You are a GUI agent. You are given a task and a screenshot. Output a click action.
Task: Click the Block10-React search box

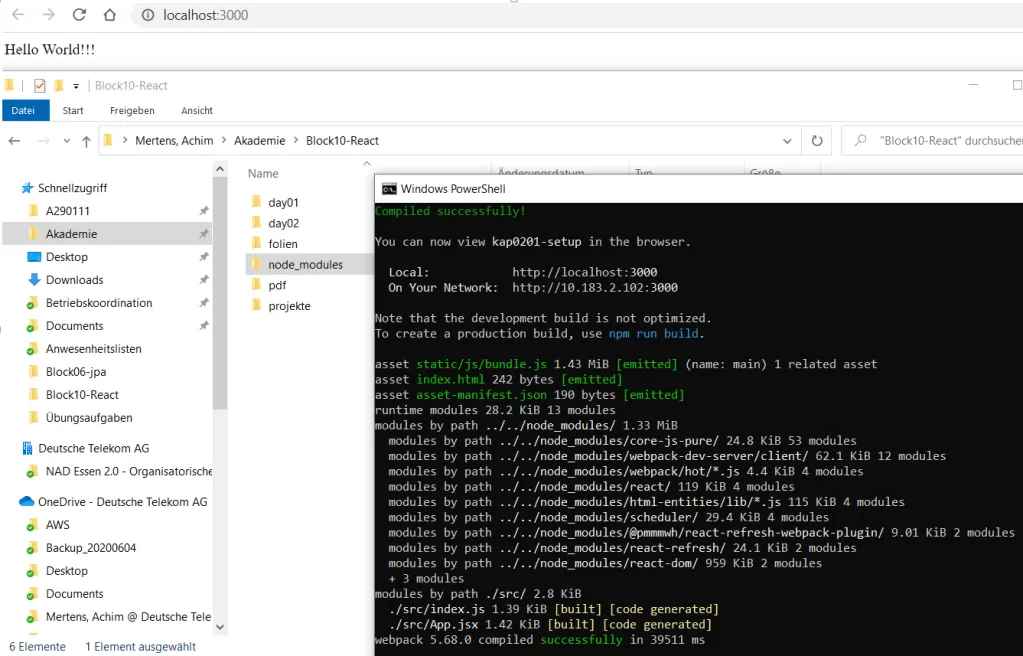(x=933, y=141)
